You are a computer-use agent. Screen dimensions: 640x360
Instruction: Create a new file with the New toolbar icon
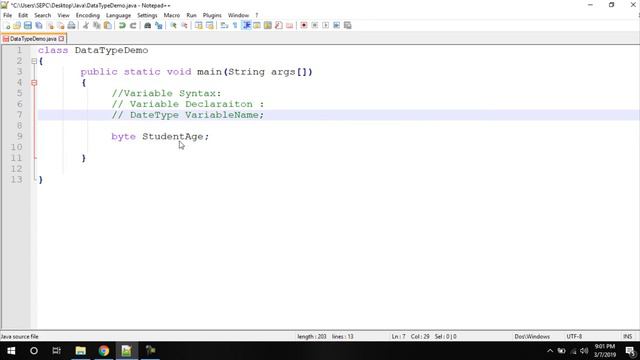click(x=7, y=25)
